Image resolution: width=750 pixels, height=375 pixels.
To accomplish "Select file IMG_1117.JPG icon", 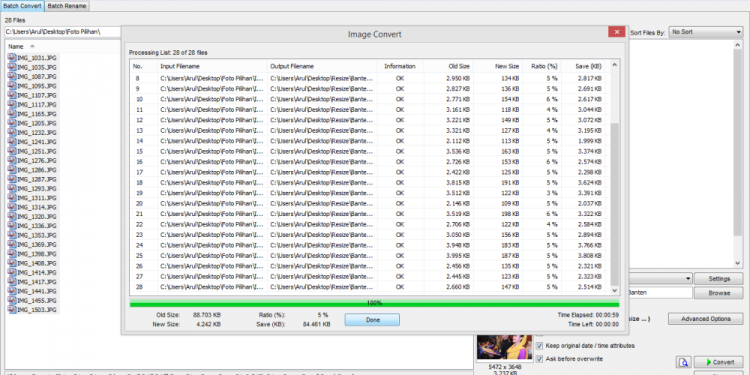I will click(12, 104).
